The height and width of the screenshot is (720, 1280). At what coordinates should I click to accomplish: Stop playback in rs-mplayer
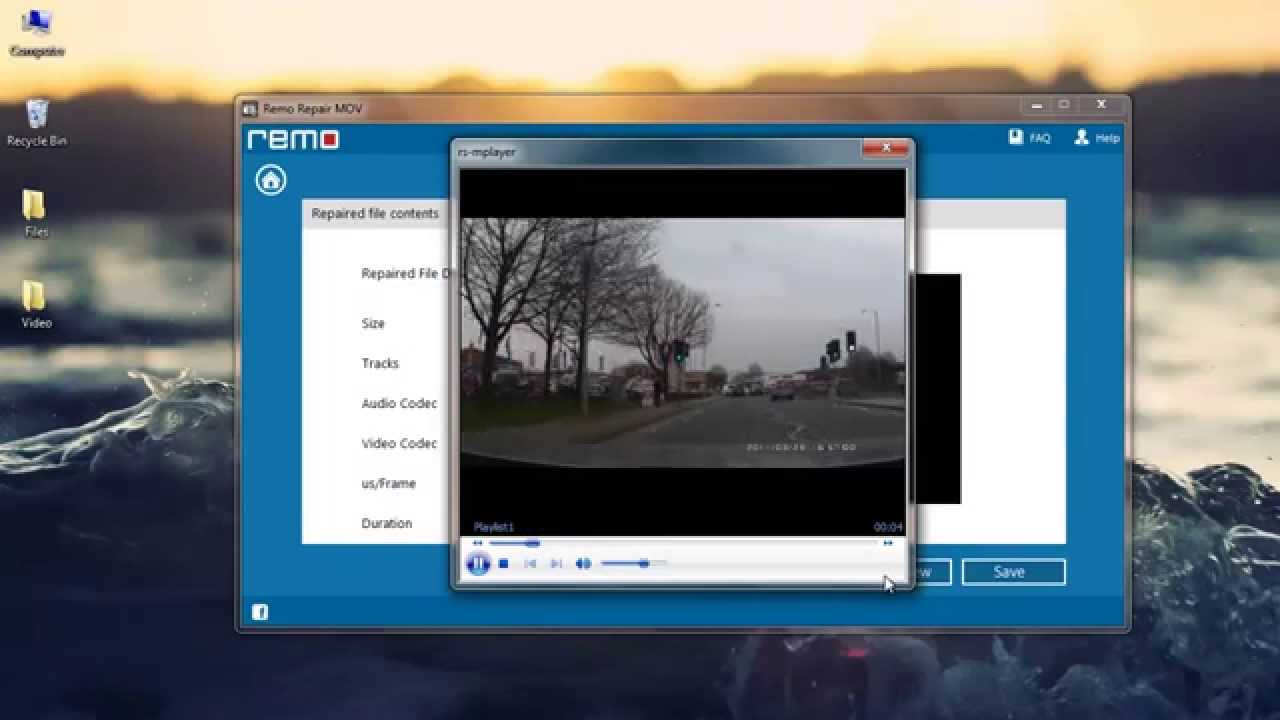coord(504,564)
